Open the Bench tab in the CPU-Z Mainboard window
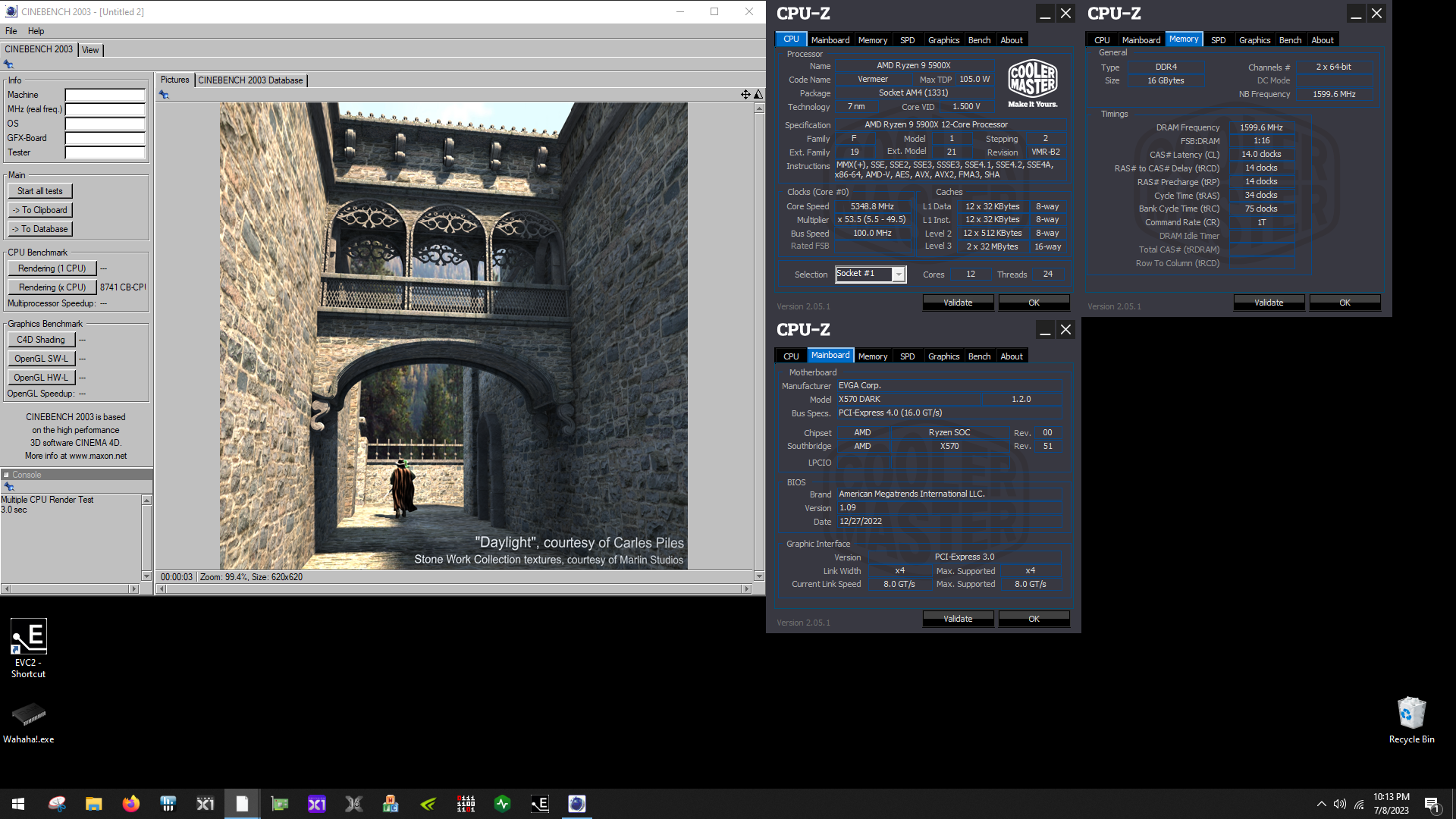 tap(979, 356)
